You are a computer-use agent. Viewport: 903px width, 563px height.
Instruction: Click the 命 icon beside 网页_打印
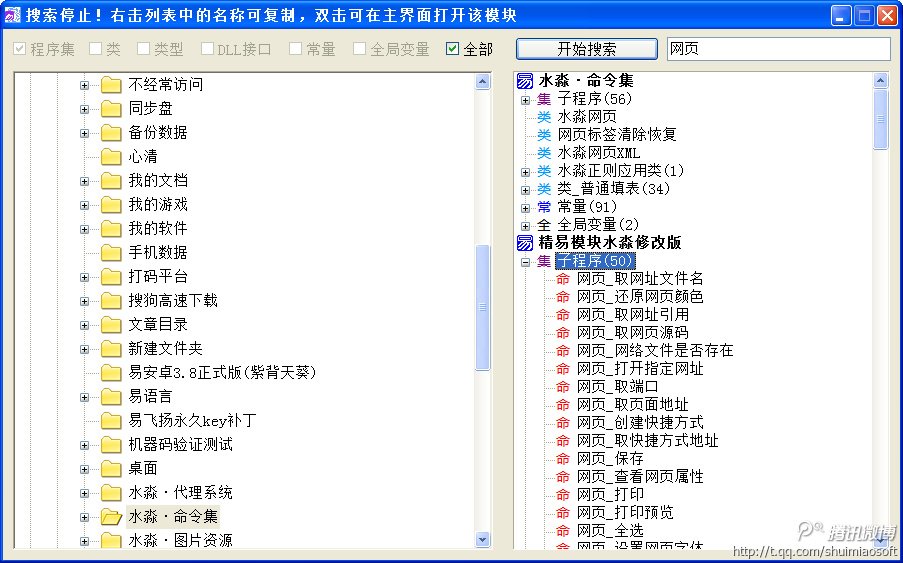563,494
